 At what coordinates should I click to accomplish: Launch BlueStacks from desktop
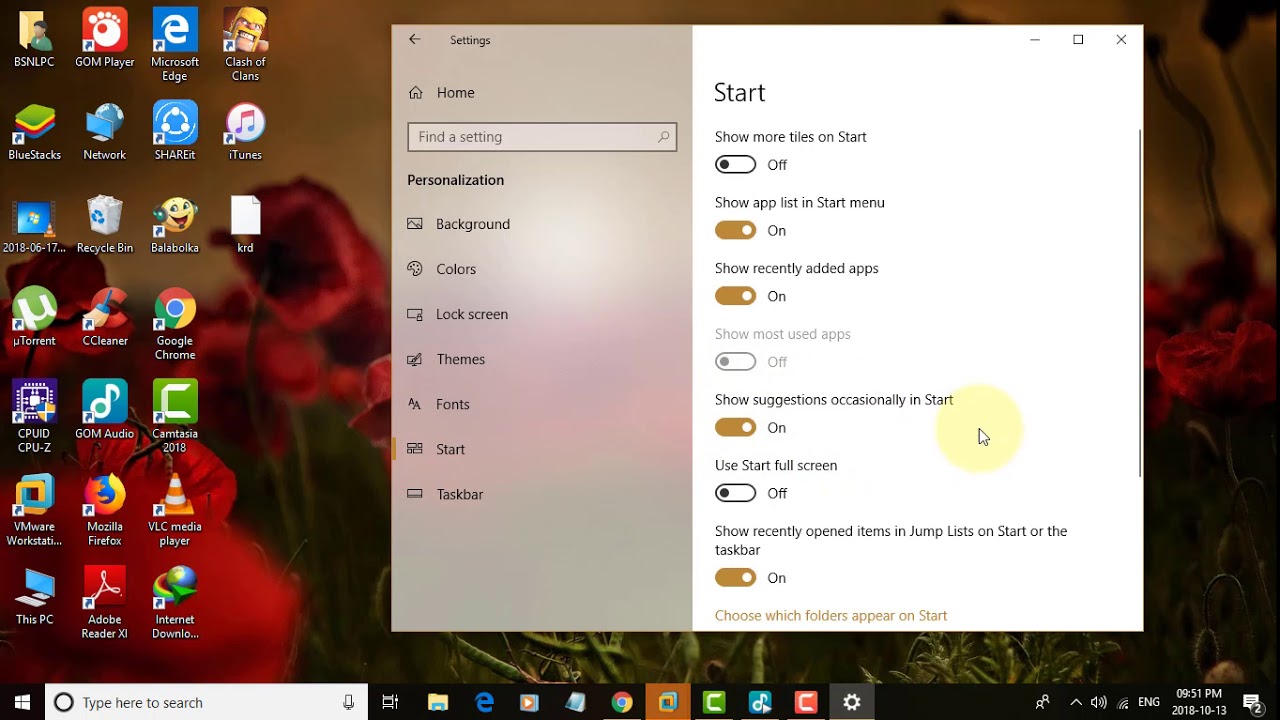tap(34, 131)
